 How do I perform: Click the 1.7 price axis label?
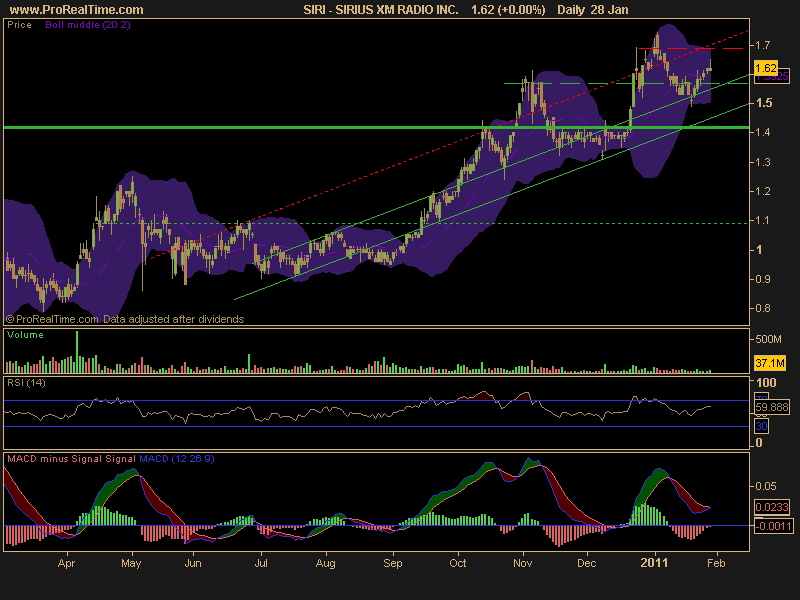(x=763, y=45)
